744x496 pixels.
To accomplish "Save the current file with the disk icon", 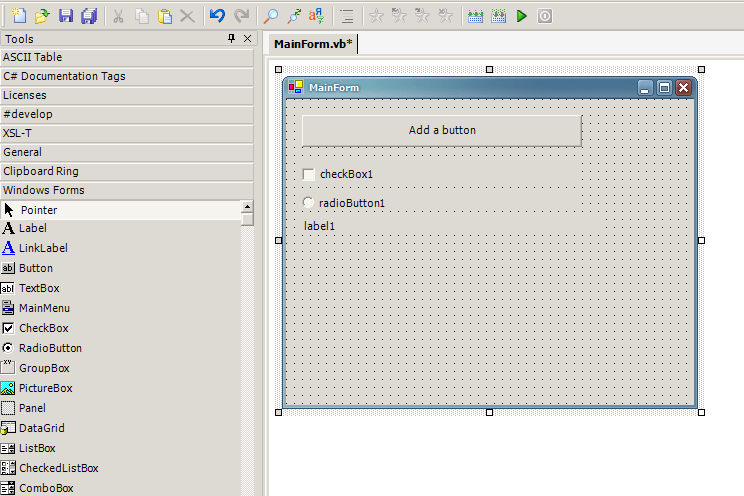I will point(66,16).
